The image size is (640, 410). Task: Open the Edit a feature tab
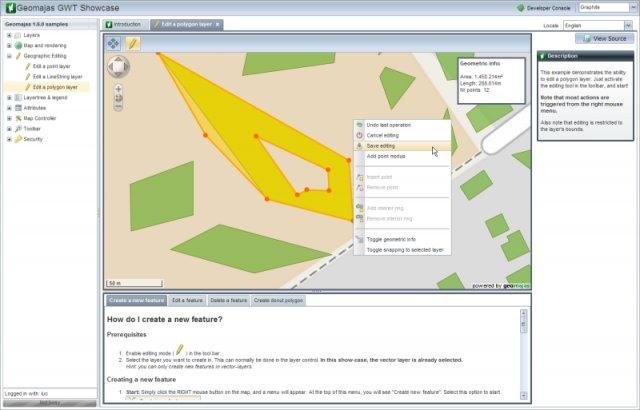pyautogui.click(x=187, y=300)
